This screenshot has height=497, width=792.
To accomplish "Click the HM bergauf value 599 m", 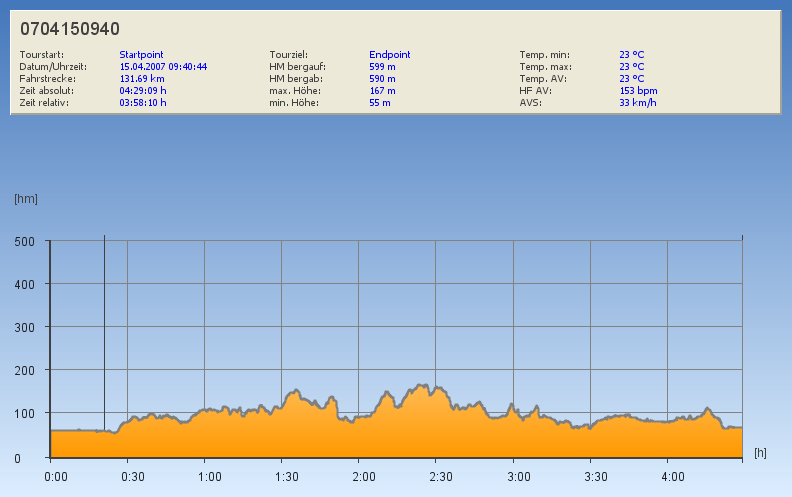I will (x=382, y=67).
